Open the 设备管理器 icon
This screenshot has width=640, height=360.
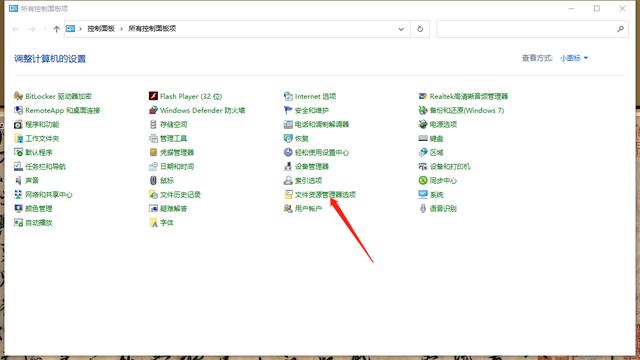[x=288, y=167]
